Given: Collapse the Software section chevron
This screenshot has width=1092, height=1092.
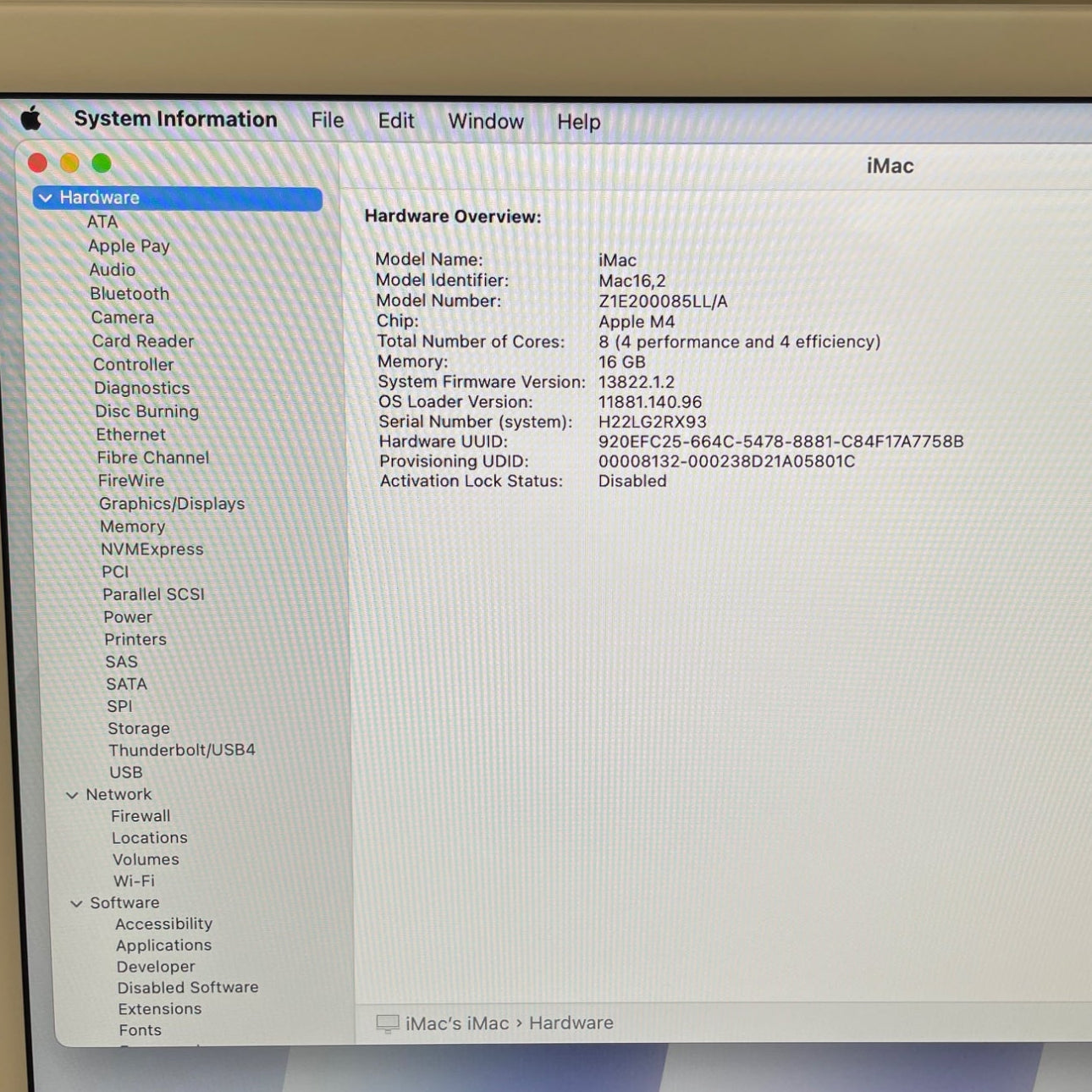Looking at the screenshot, I should point(76,903).
